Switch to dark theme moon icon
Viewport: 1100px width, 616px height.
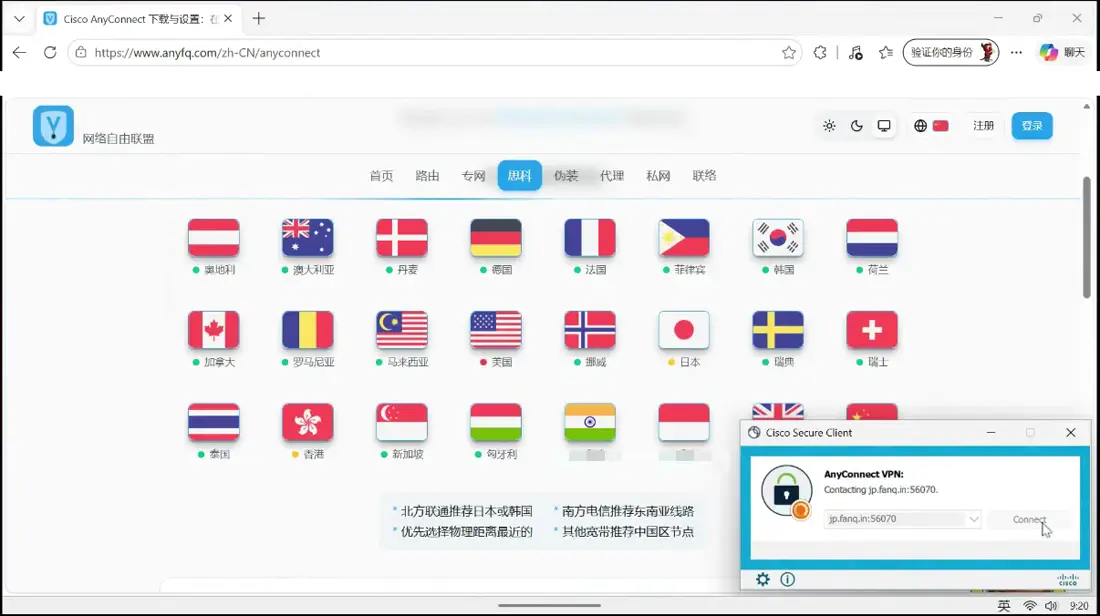[857, 126]
